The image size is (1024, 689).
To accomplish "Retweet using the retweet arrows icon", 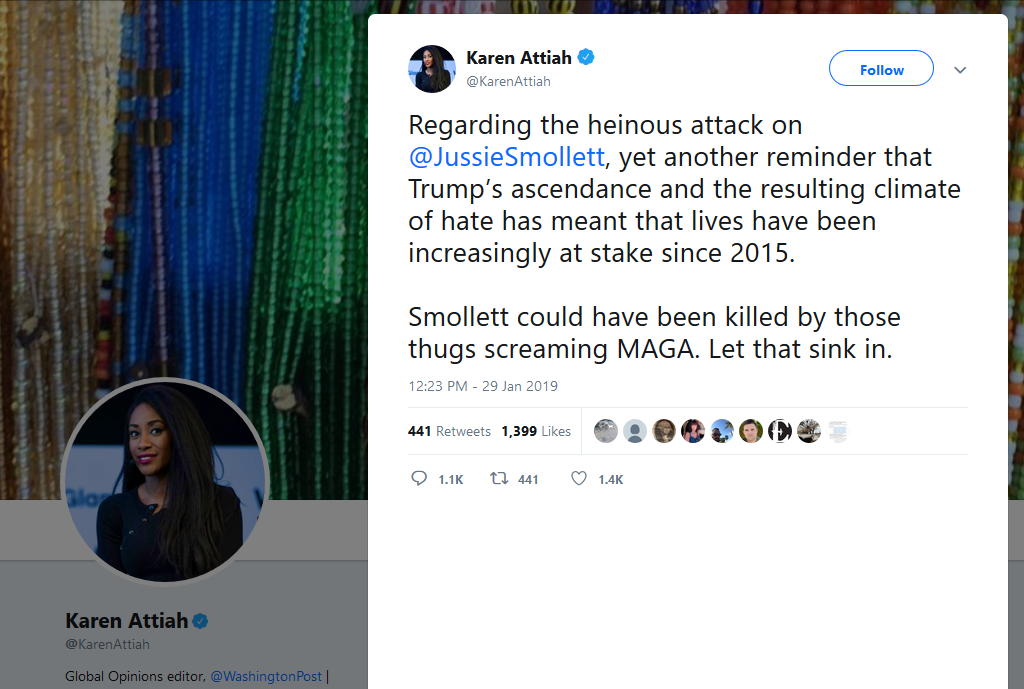I will (x=499, y=479).
